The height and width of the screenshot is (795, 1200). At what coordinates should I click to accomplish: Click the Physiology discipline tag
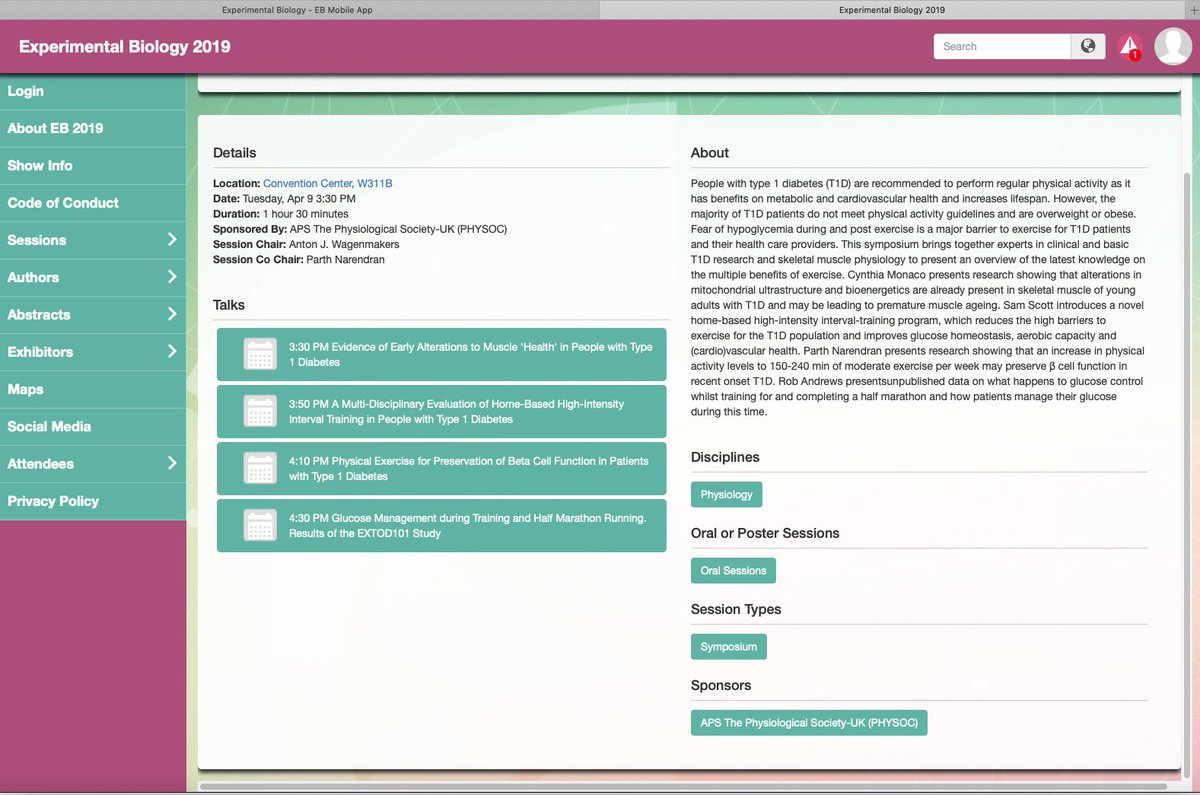coord(726,495)
